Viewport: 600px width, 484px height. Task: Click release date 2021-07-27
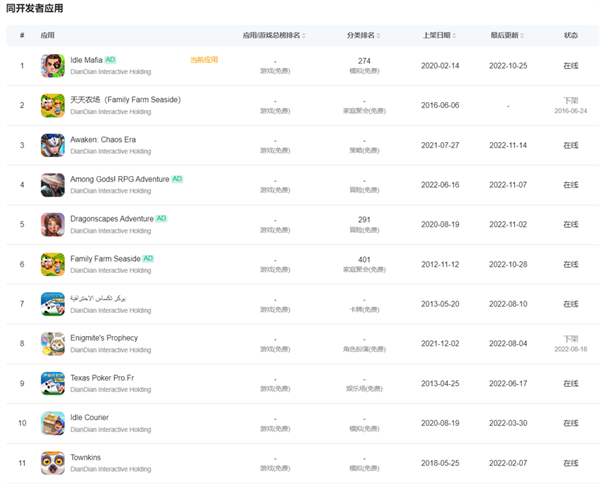[x=440, y=145]
